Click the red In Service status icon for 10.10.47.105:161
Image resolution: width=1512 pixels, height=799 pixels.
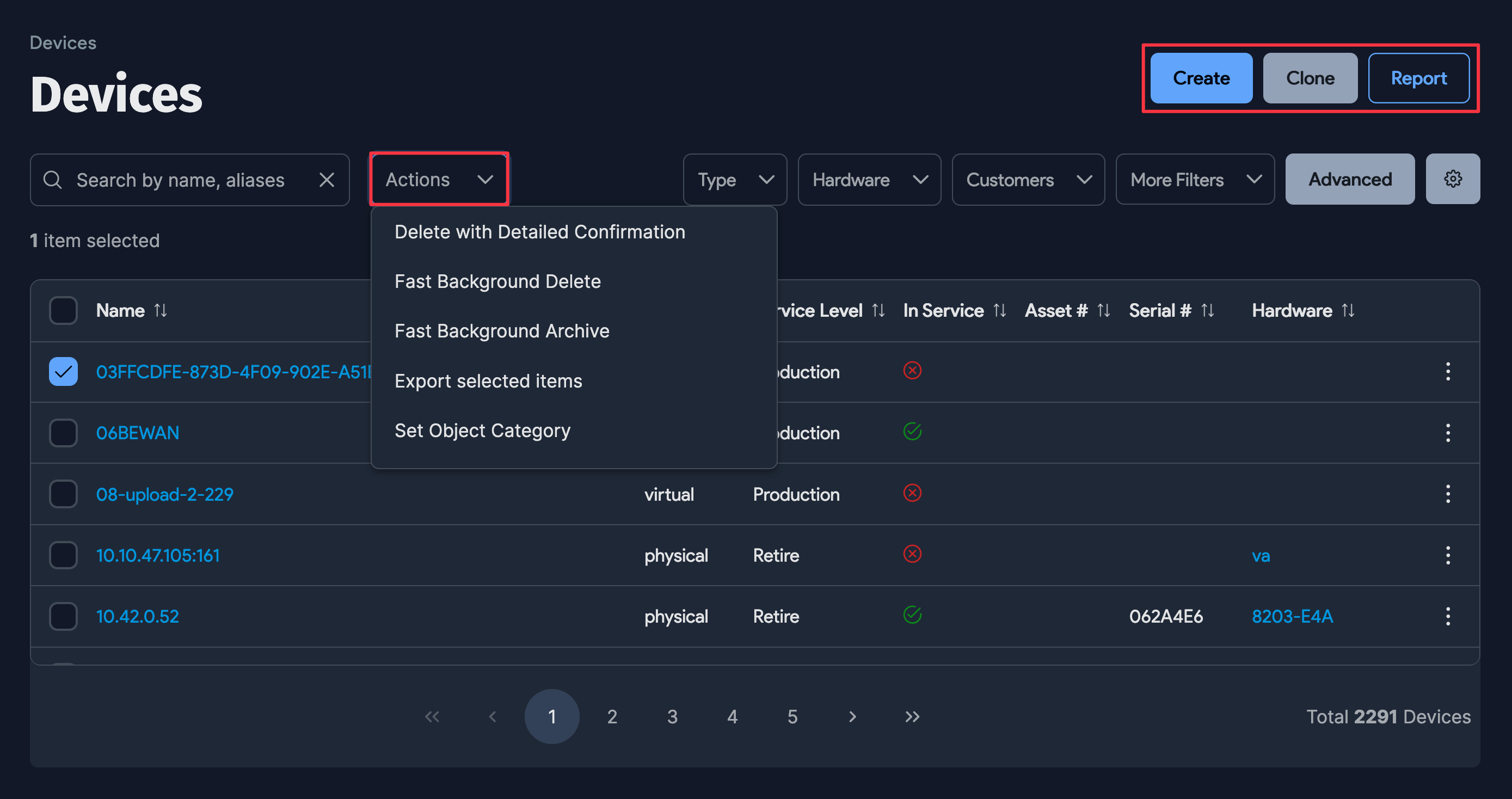912,554
